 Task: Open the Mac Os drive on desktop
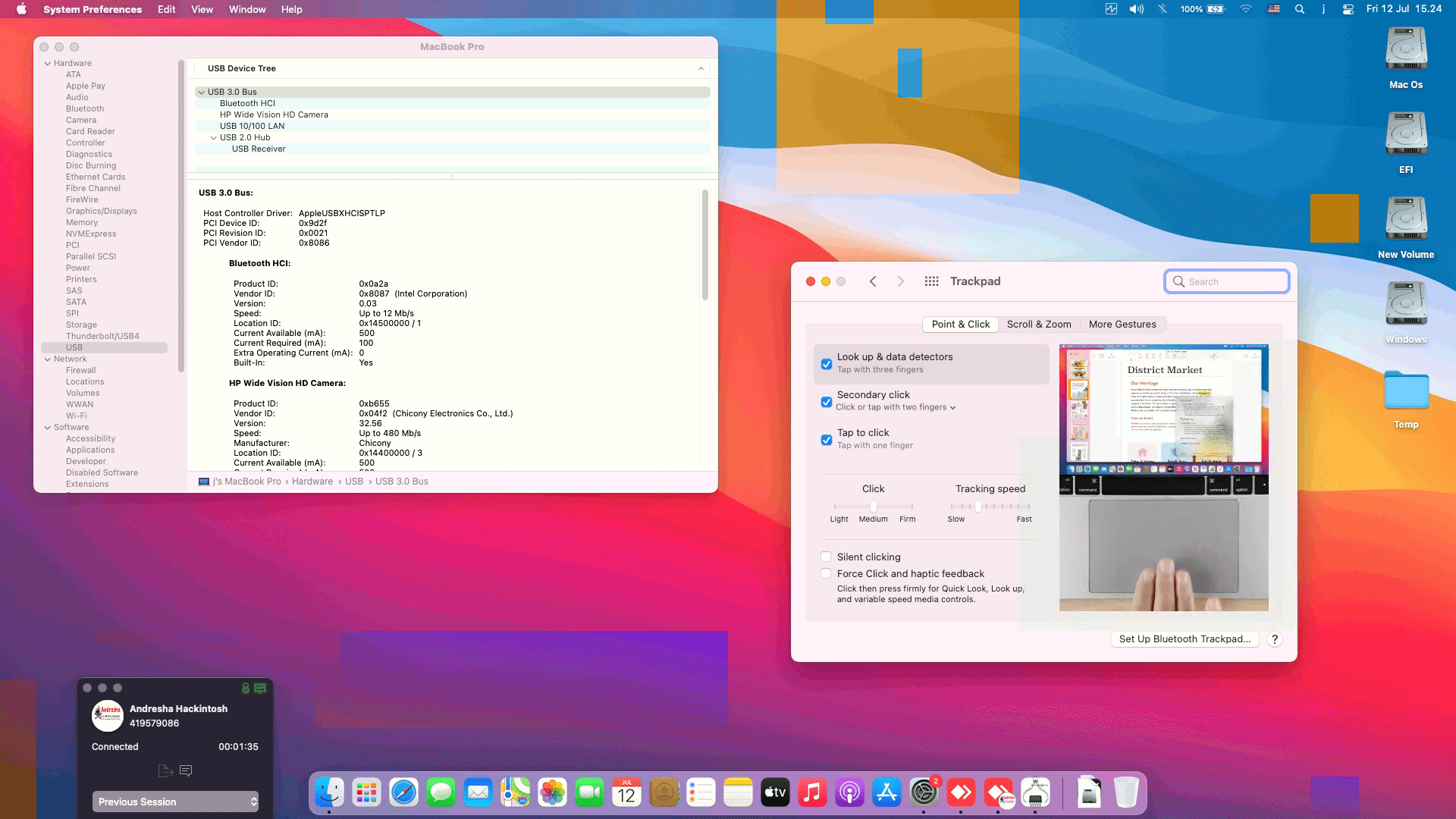pos(1406,59)
